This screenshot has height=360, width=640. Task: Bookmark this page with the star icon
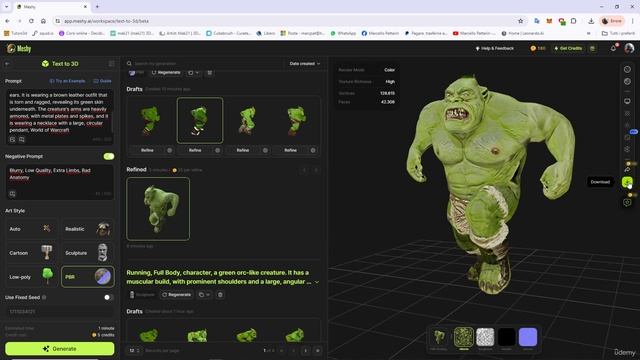point(520,21)
